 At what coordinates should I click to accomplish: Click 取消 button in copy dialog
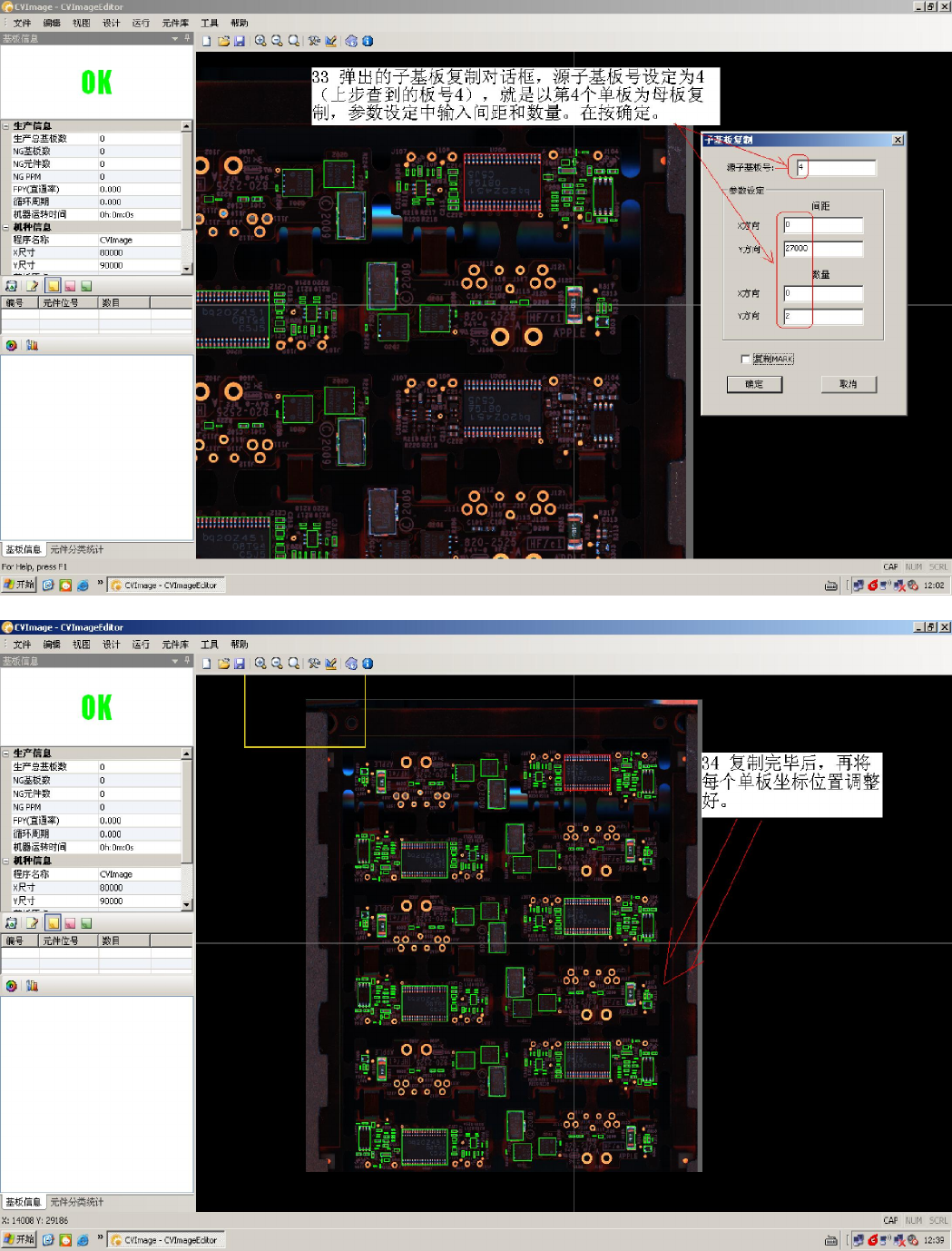[849, 384]
